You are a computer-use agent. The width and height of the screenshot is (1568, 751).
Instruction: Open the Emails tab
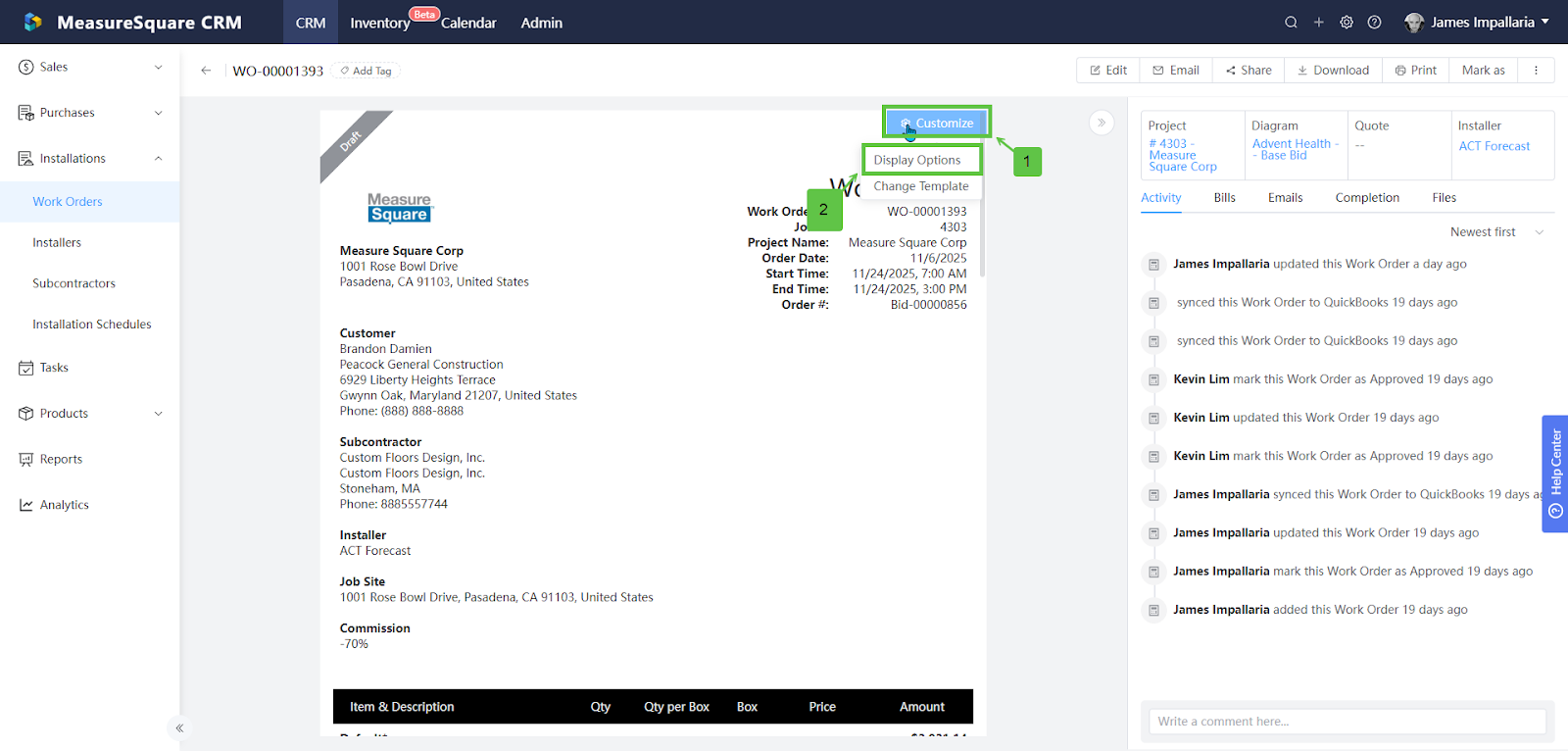pos(1286,198)
